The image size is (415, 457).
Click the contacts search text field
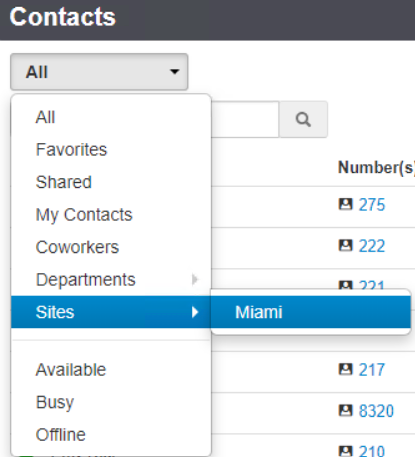tap(245, 119)
